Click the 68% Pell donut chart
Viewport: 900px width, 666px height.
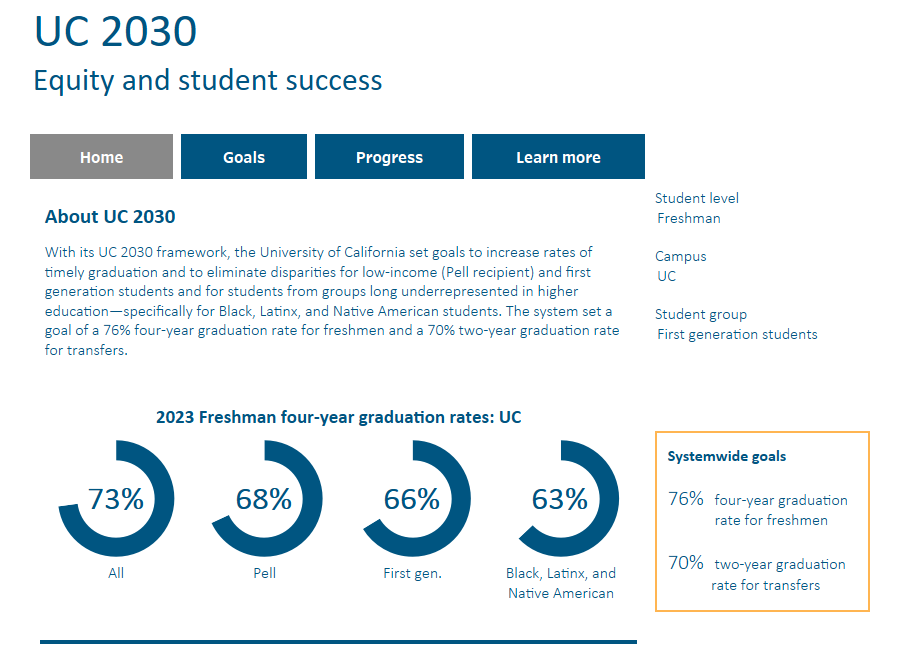(264, 498)
